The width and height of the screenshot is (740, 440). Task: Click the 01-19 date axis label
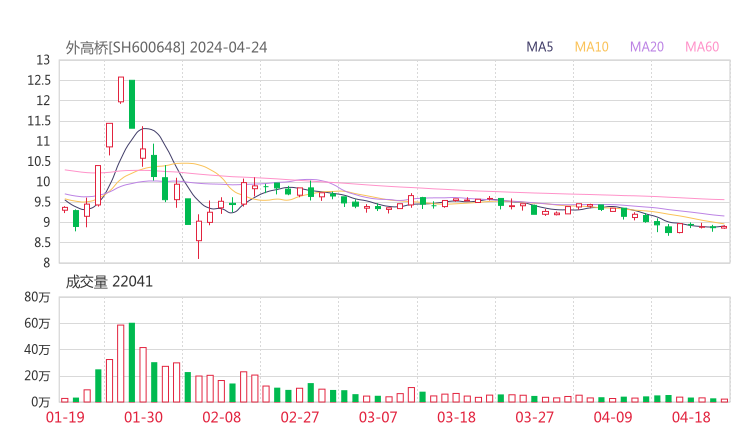click(x=65, y=418)
